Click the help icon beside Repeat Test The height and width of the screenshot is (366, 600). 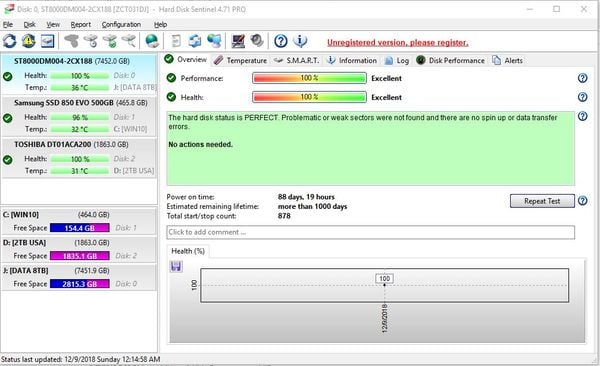click(x=582, y=201)
